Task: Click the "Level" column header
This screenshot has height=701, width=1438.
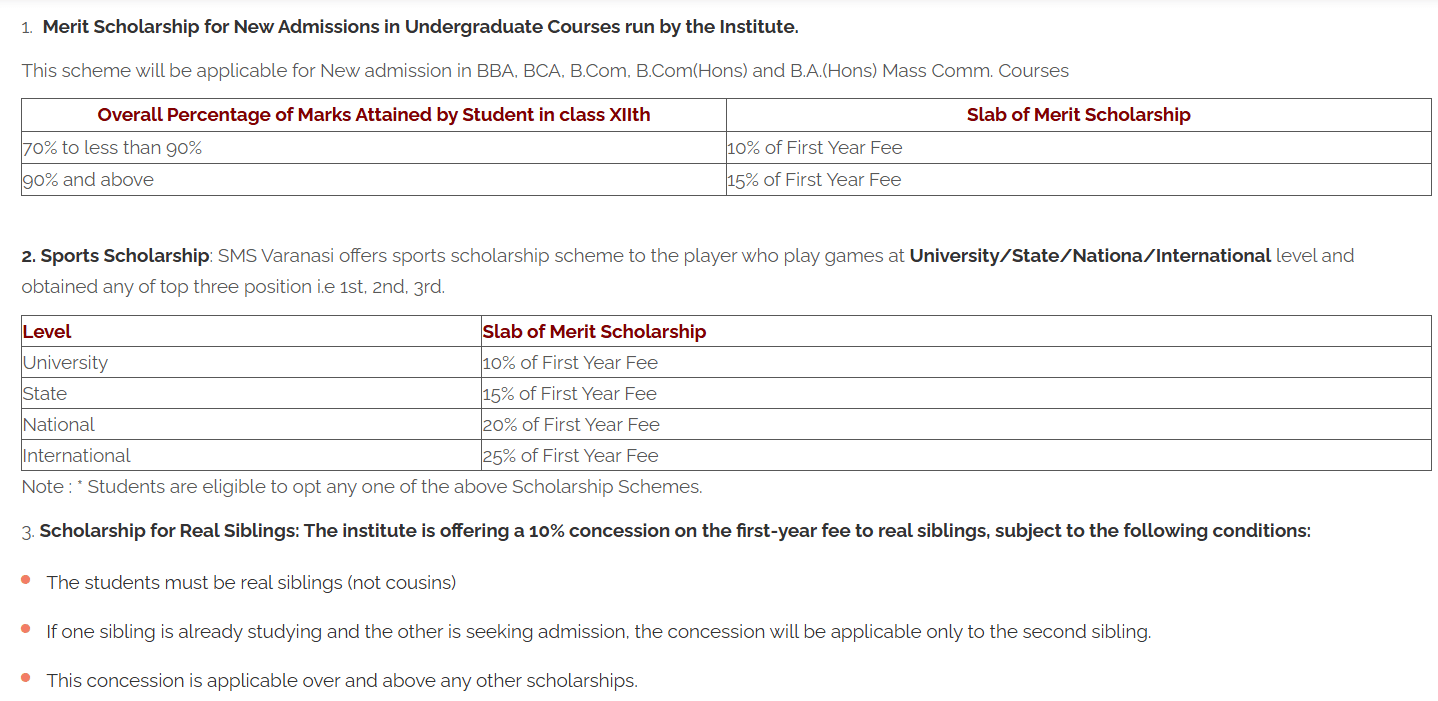Action: click(47, 332)
